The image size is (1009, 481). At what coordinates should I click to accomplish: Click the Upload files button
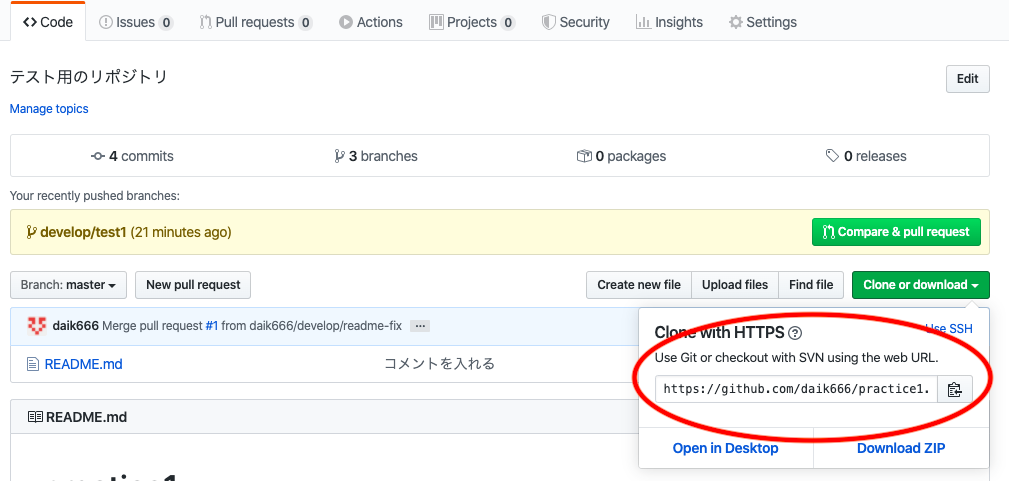click(x=735, y=285)
